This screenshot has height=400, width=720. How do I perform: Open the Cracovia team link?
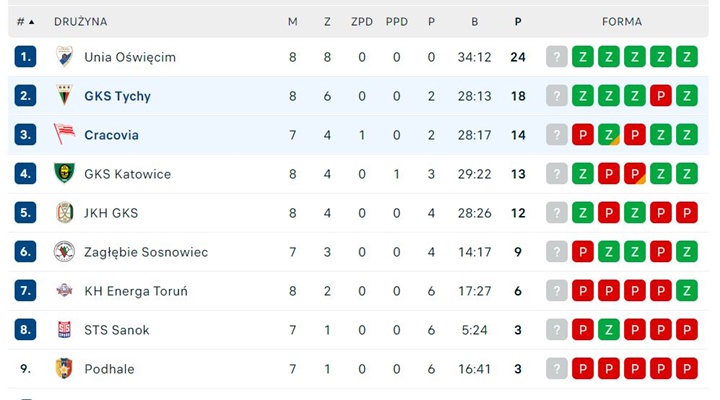[112, 135]
